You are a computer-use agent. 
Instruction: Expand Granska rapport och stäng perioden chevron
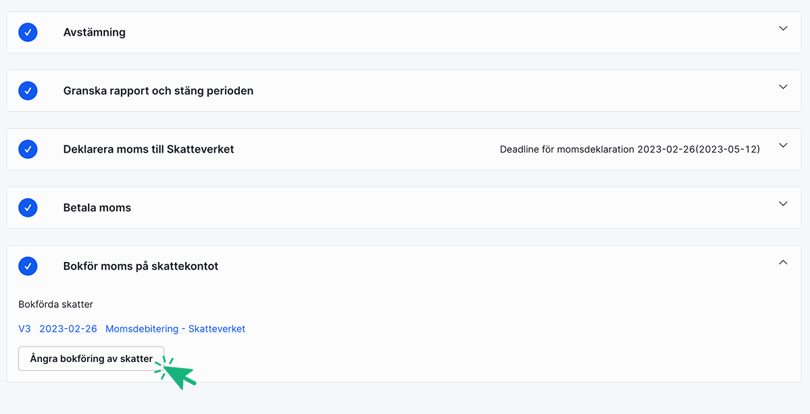pyautogui.click(x=783, y=87)
